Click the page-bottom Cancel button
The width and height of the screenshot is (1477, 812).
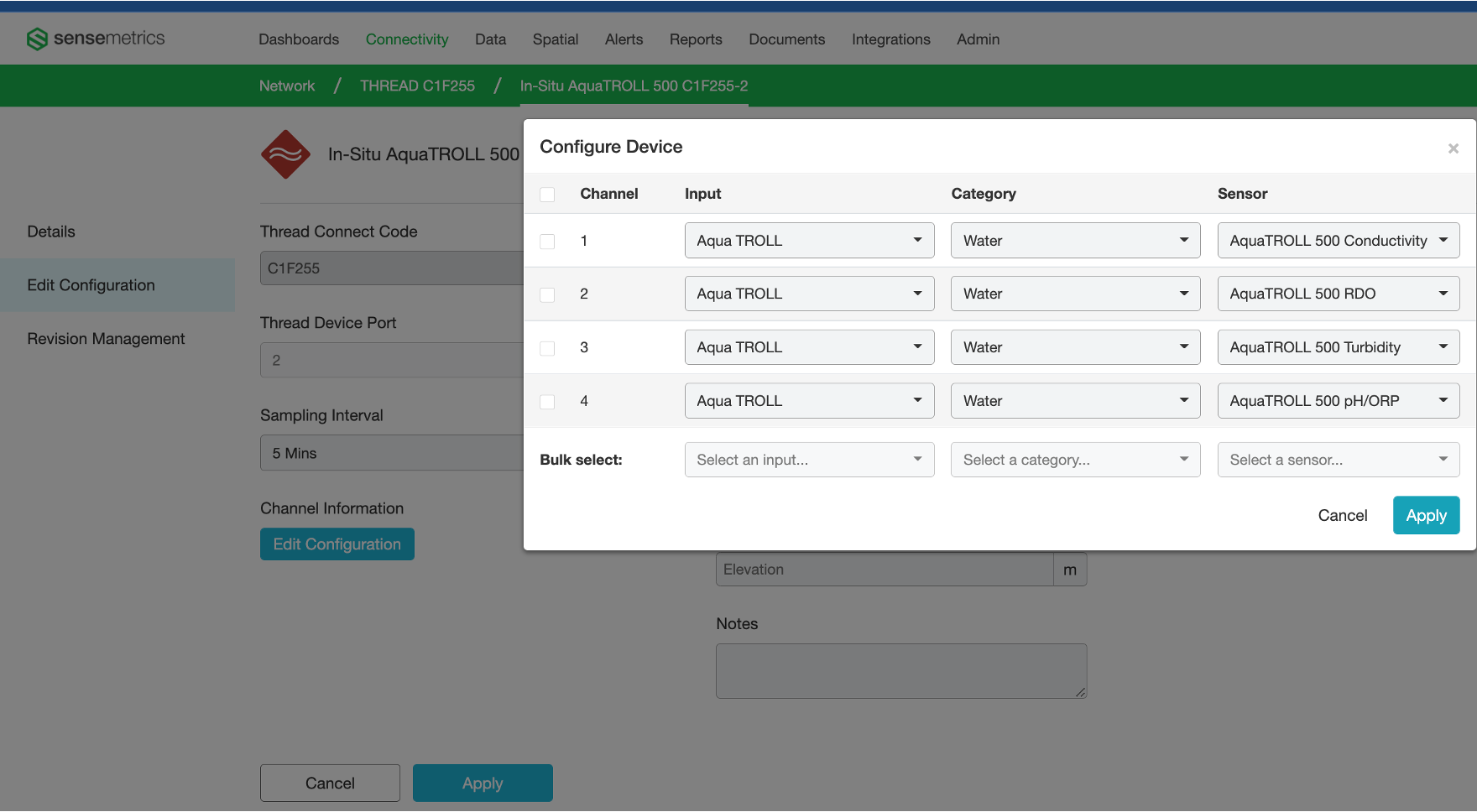click(330, 783)
